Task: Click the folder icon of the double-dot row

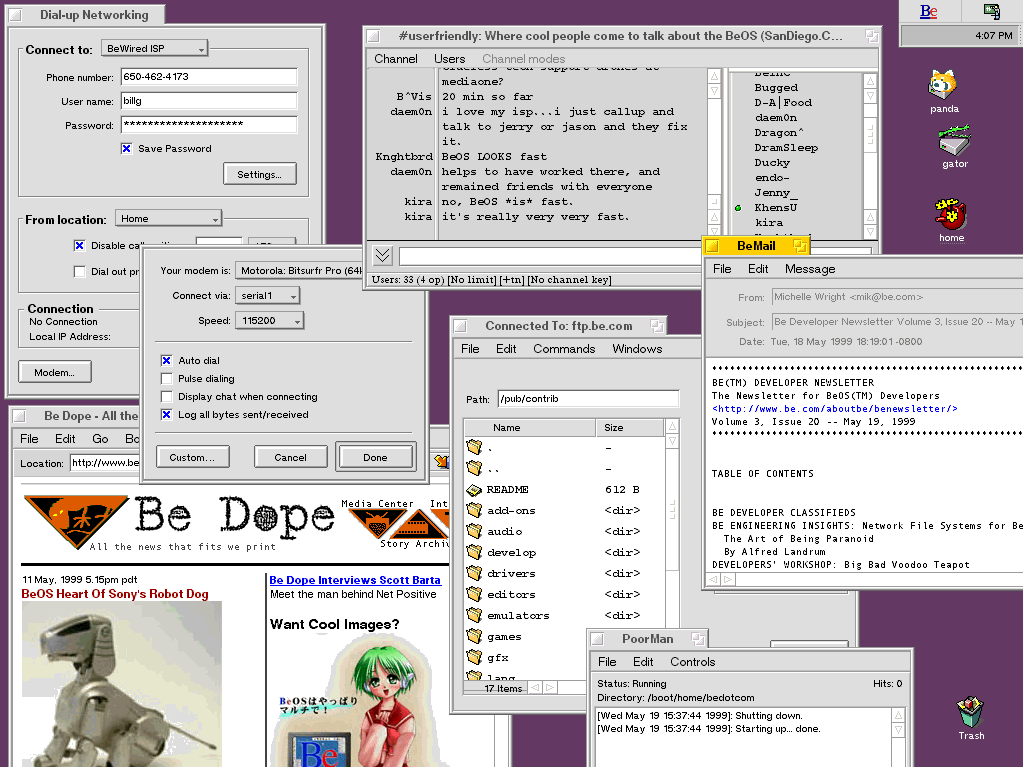Action: pyautogui.click(x=475, y=468)
